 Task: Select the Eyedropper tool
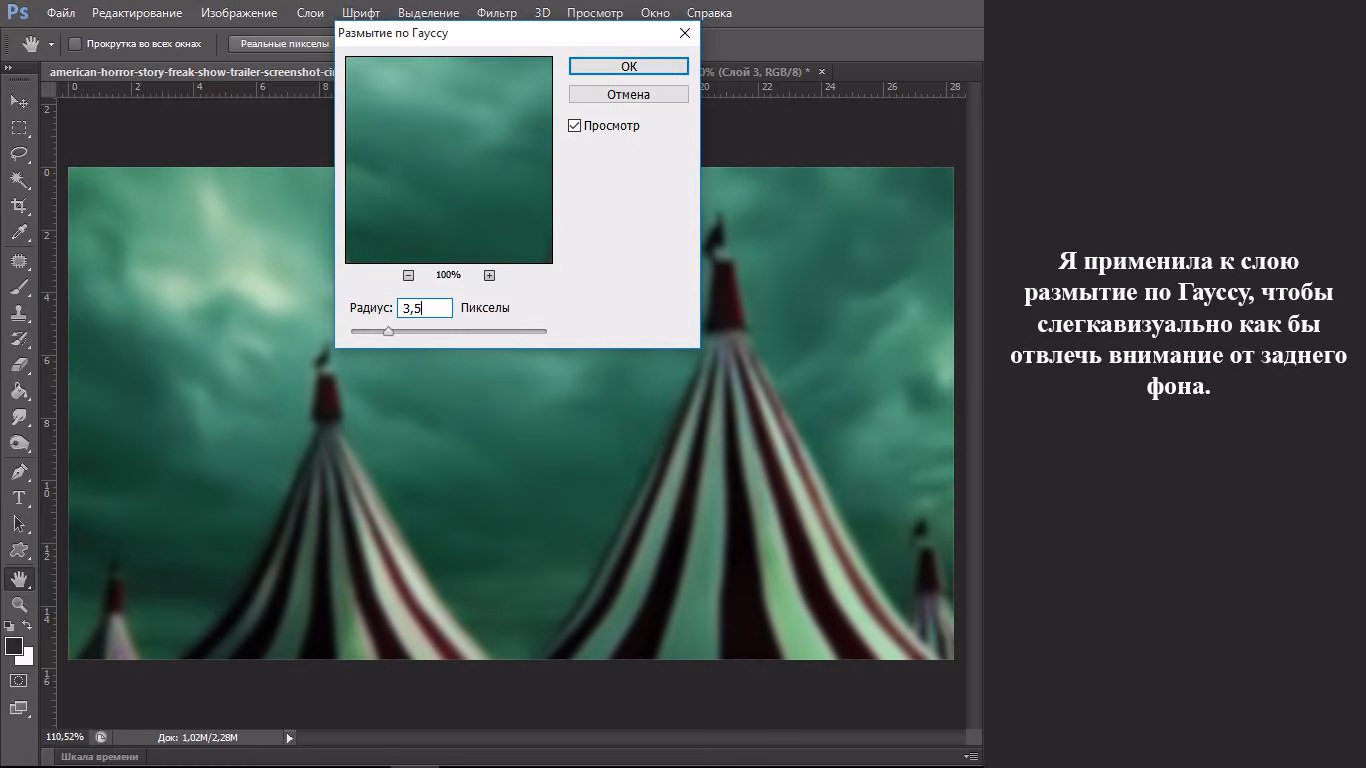point(19,233)
